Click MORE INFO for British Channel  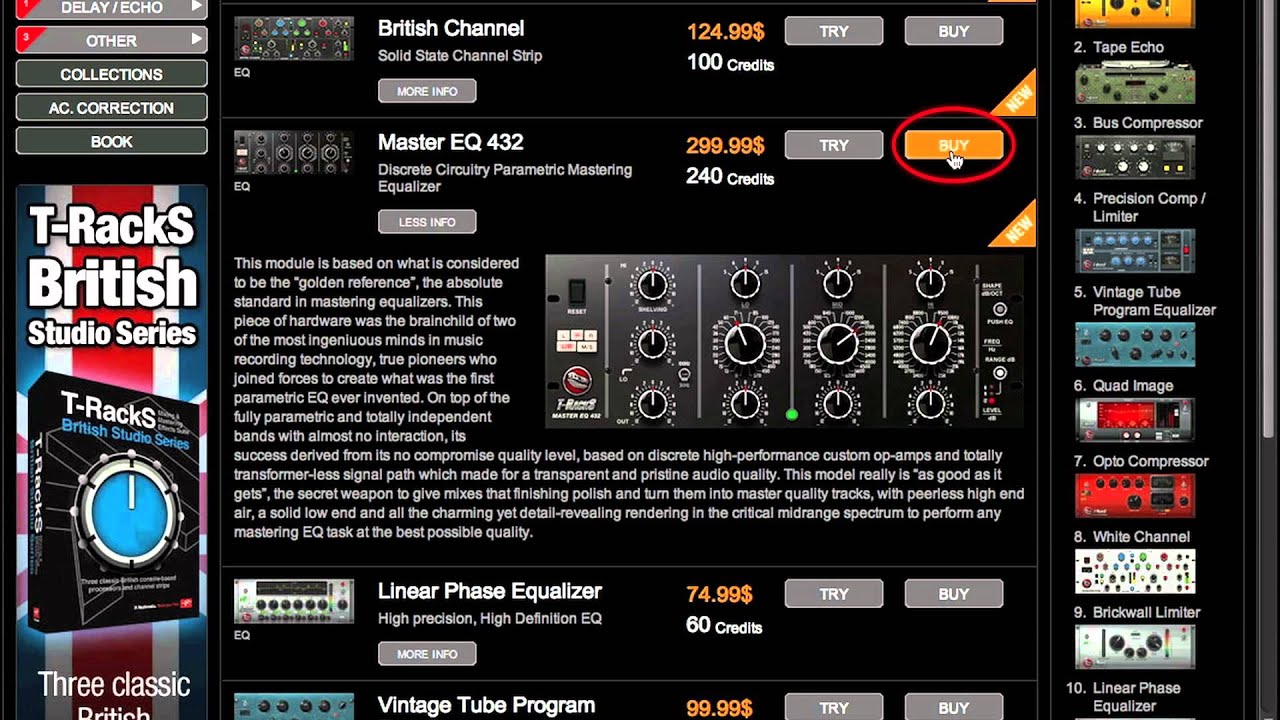point(427,91)
